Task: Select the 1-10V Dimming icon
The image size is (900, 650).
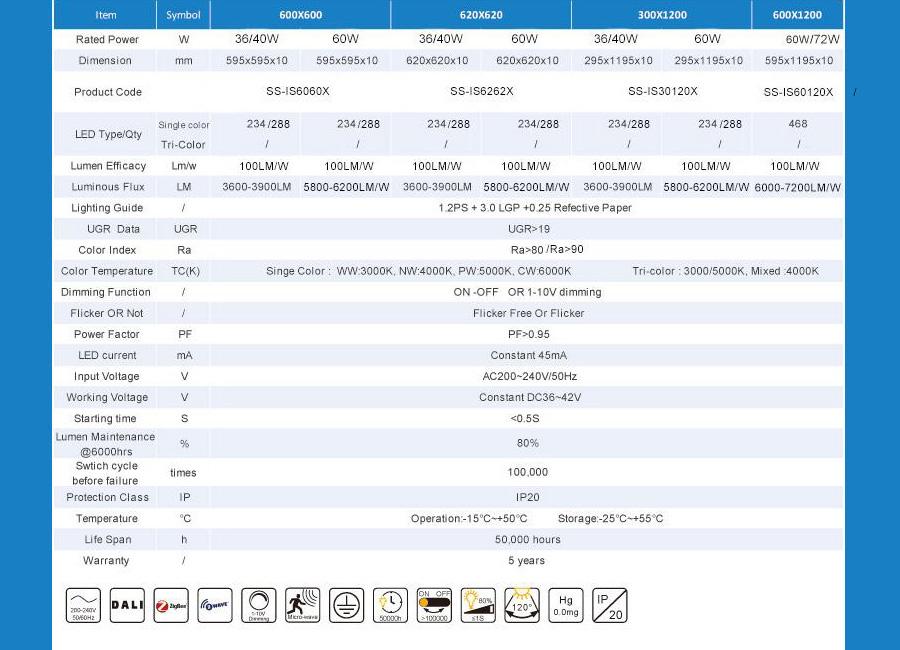Action: [259, 605]
